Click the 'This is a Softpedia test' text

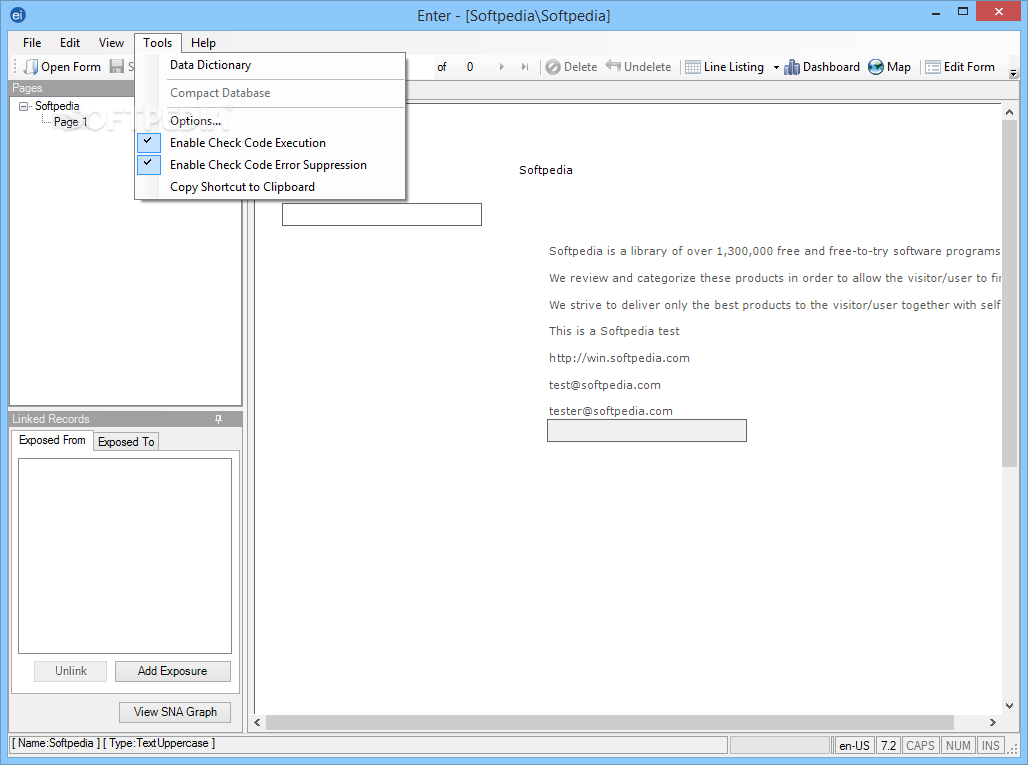point(614,331)
